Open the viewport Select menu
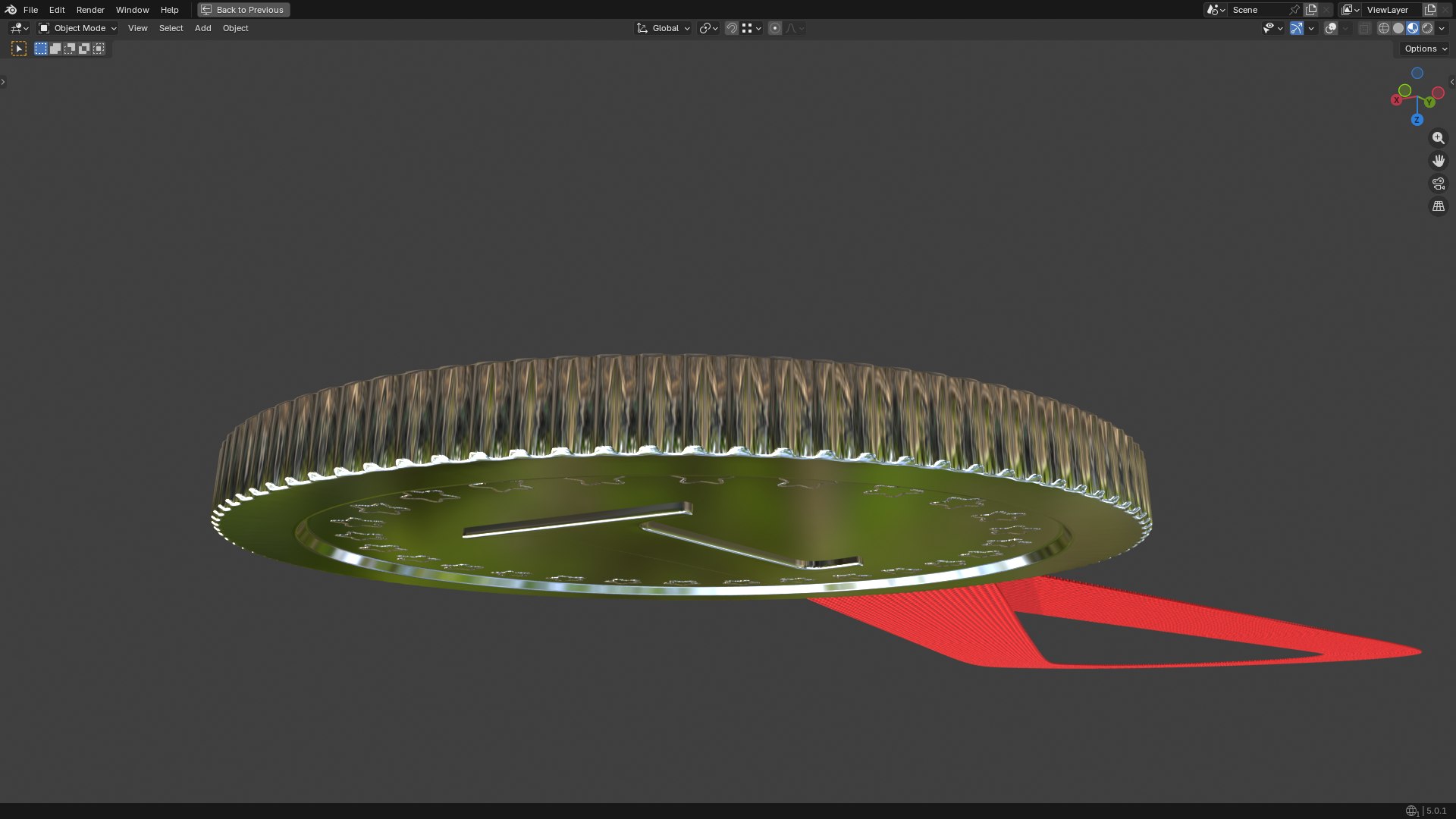 (171, 28)
